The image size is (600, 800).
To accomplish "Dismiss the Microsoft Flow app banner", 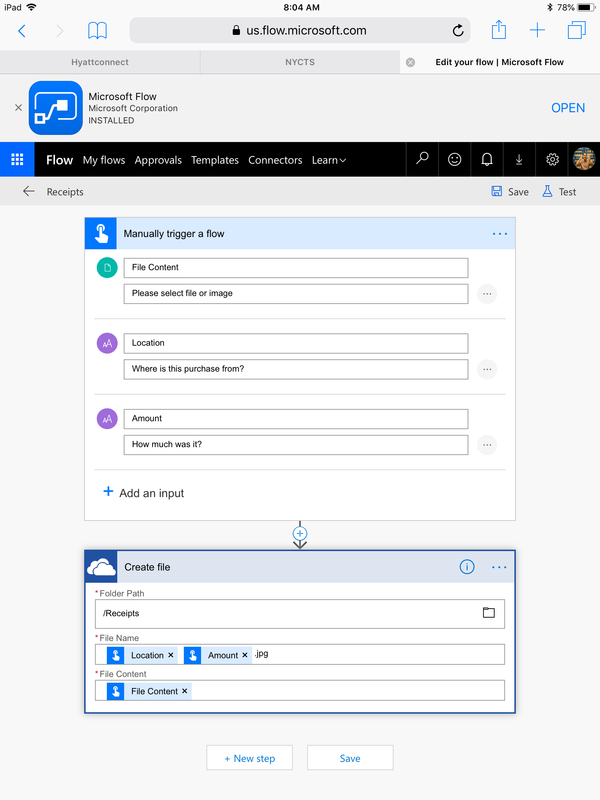I will point(18,108).
